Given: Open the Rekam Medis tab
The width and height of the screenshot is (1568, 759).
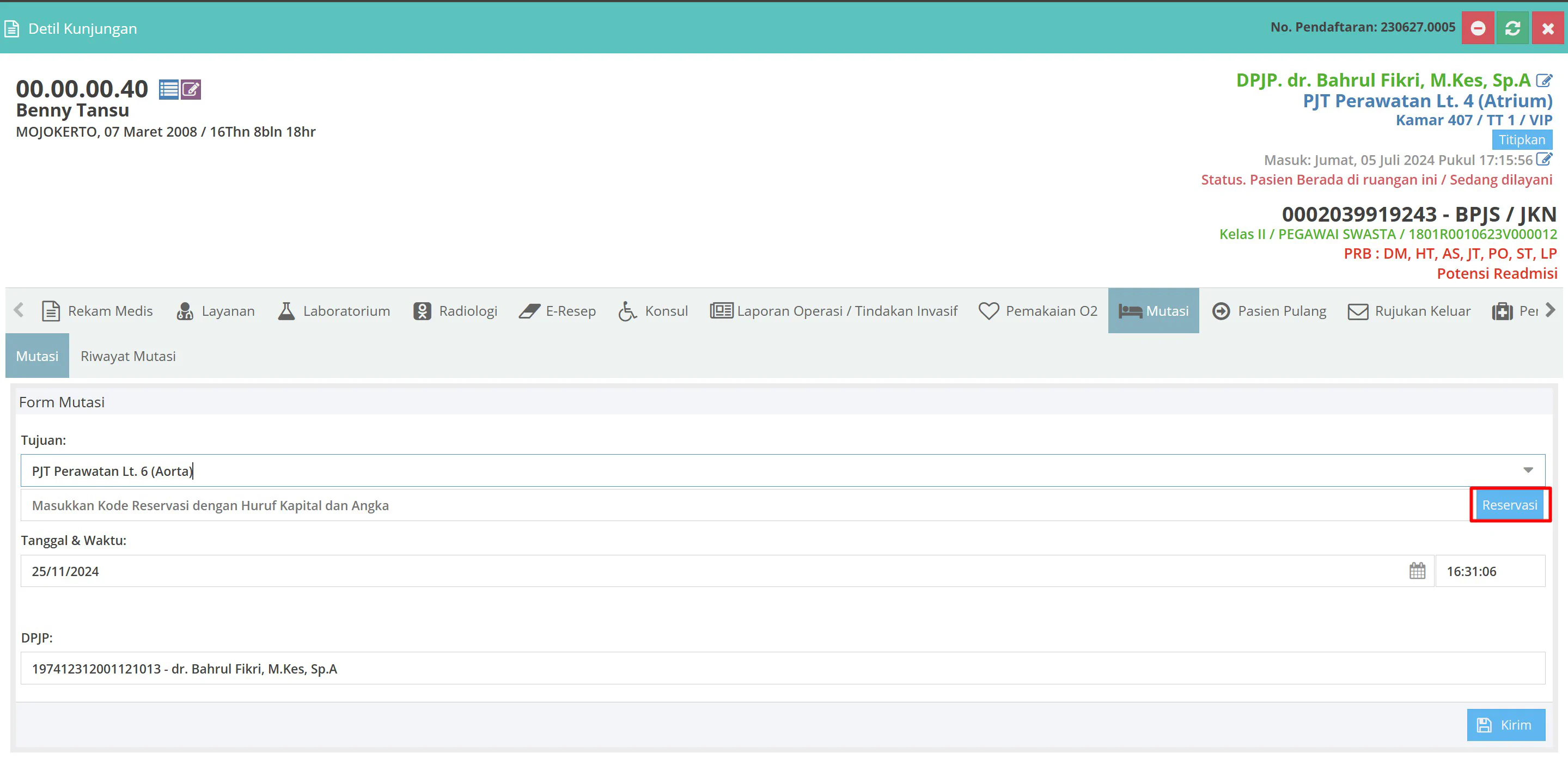Looking at the screenshot, I should click(x=97, y=310).
